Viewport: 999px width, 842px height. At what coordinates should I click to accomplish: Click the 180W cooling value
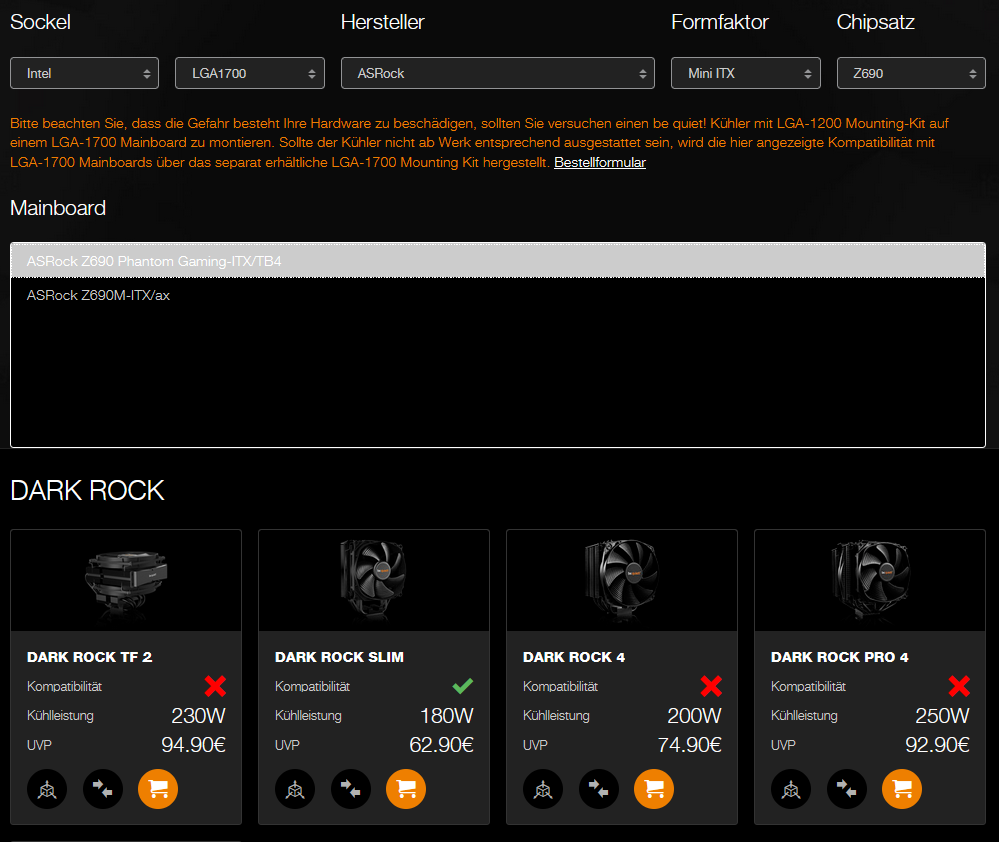point(447,715)
